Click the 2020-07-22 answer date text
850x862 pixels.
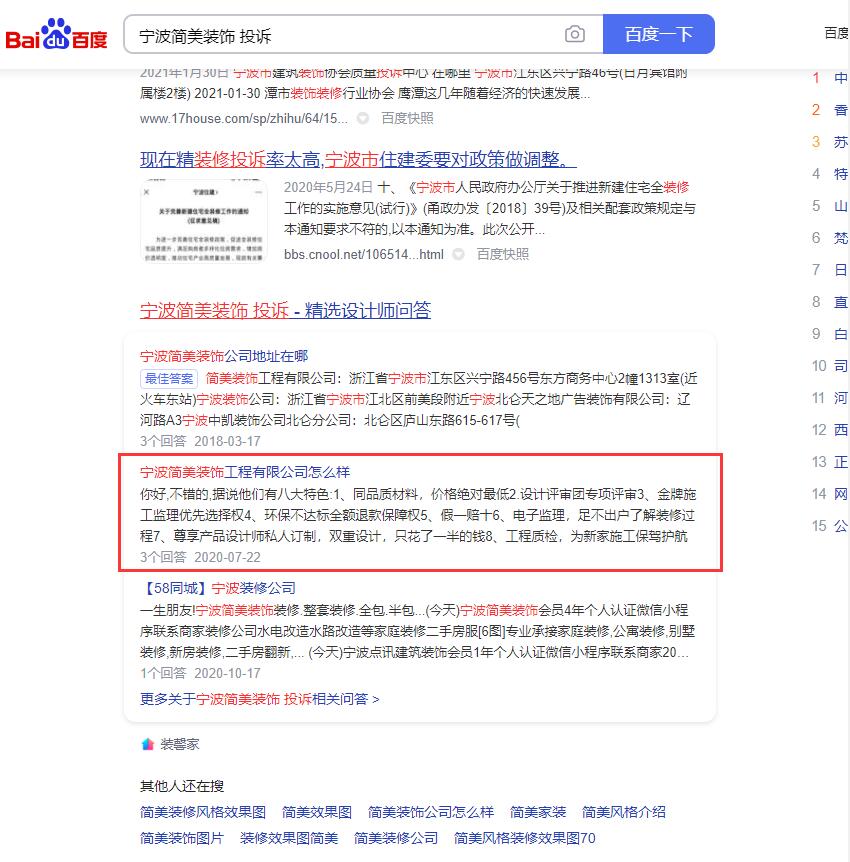(x=228, y=557)
